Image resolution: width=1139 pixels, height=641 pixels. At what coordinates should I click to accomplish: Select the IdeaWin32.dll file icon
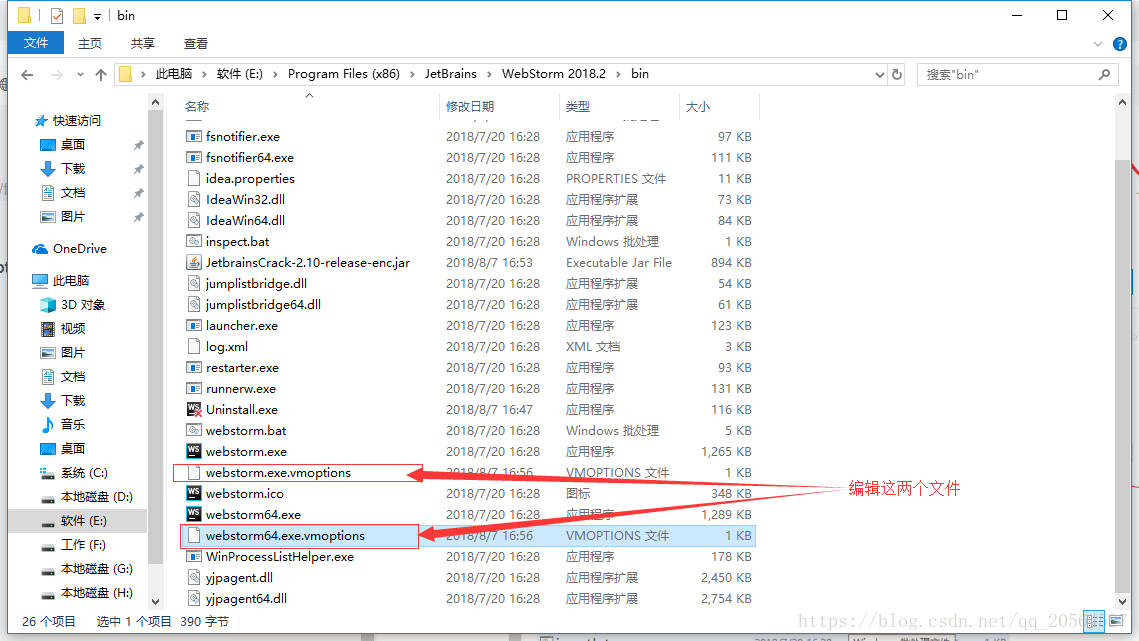[193, 199]
